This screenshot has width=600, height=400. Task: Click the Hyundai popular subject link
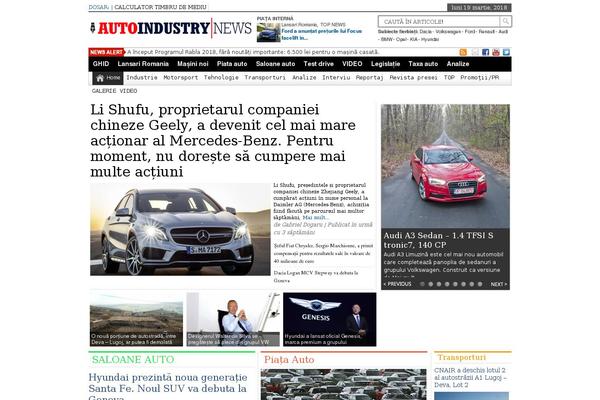tap(430, 39)
